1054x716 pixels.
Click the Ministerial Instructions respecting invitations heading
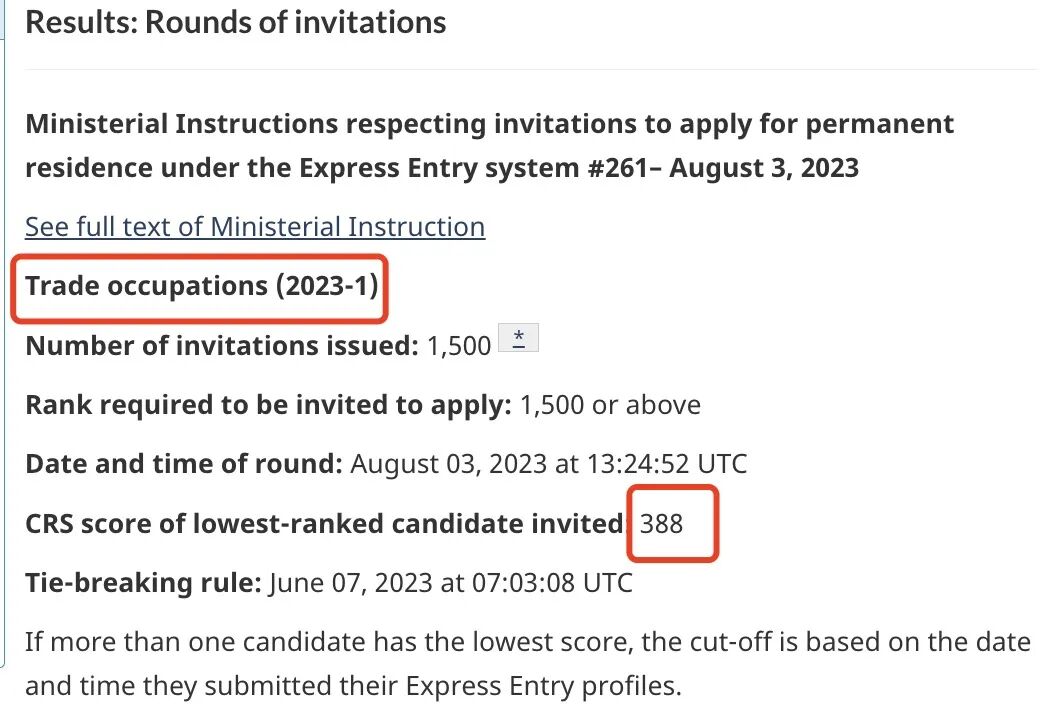click(489, 146)
